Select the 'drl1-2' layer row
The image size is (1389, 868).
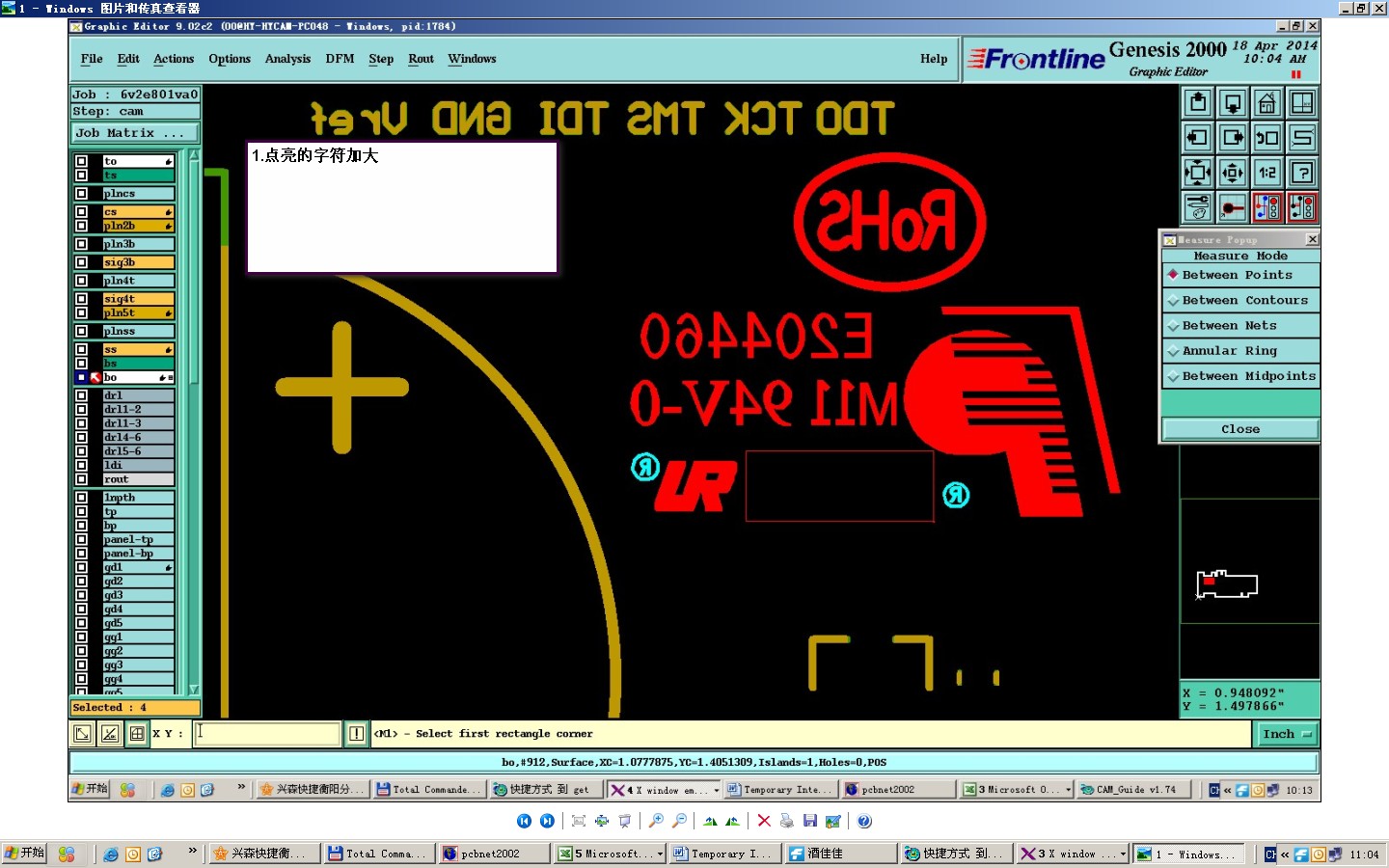(x=138, y=410)
